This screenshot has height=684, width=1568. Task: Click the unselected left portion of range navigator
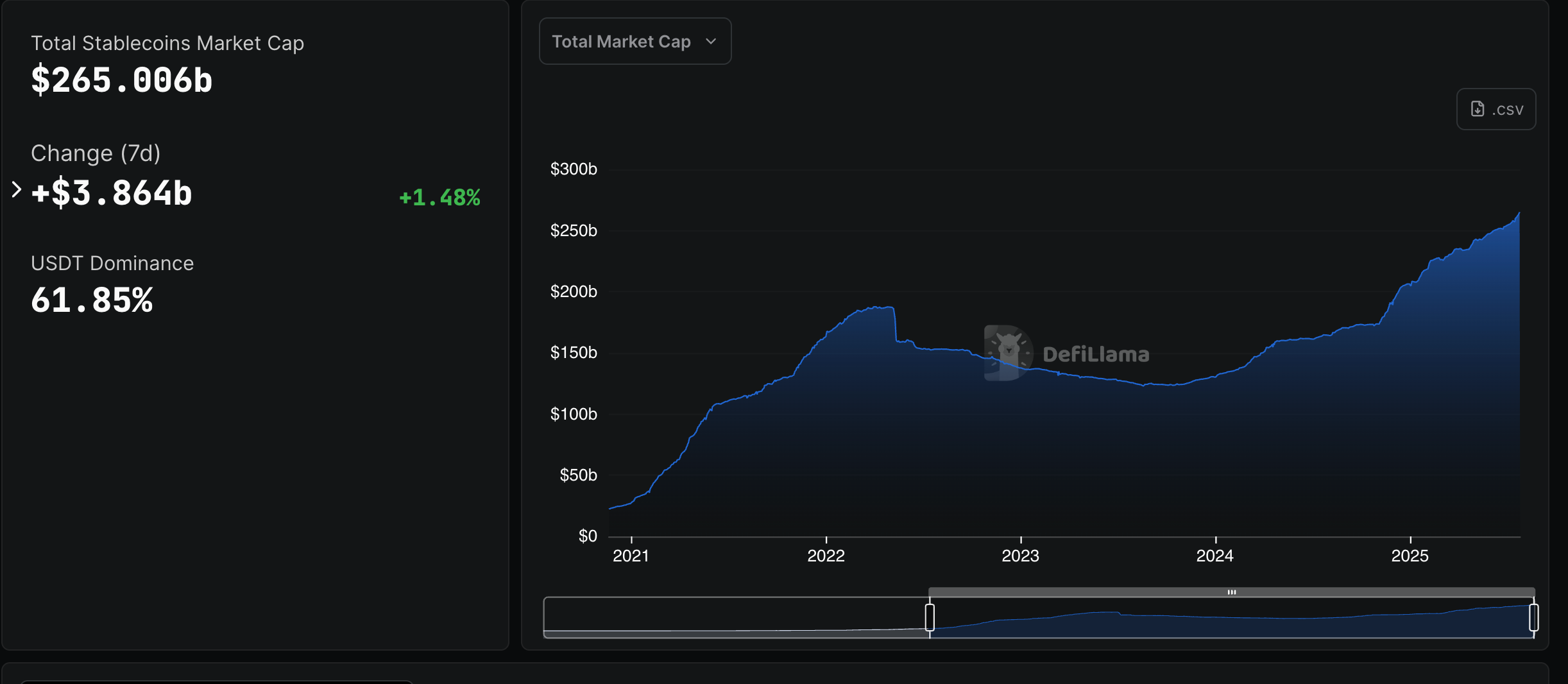(735, 617)
